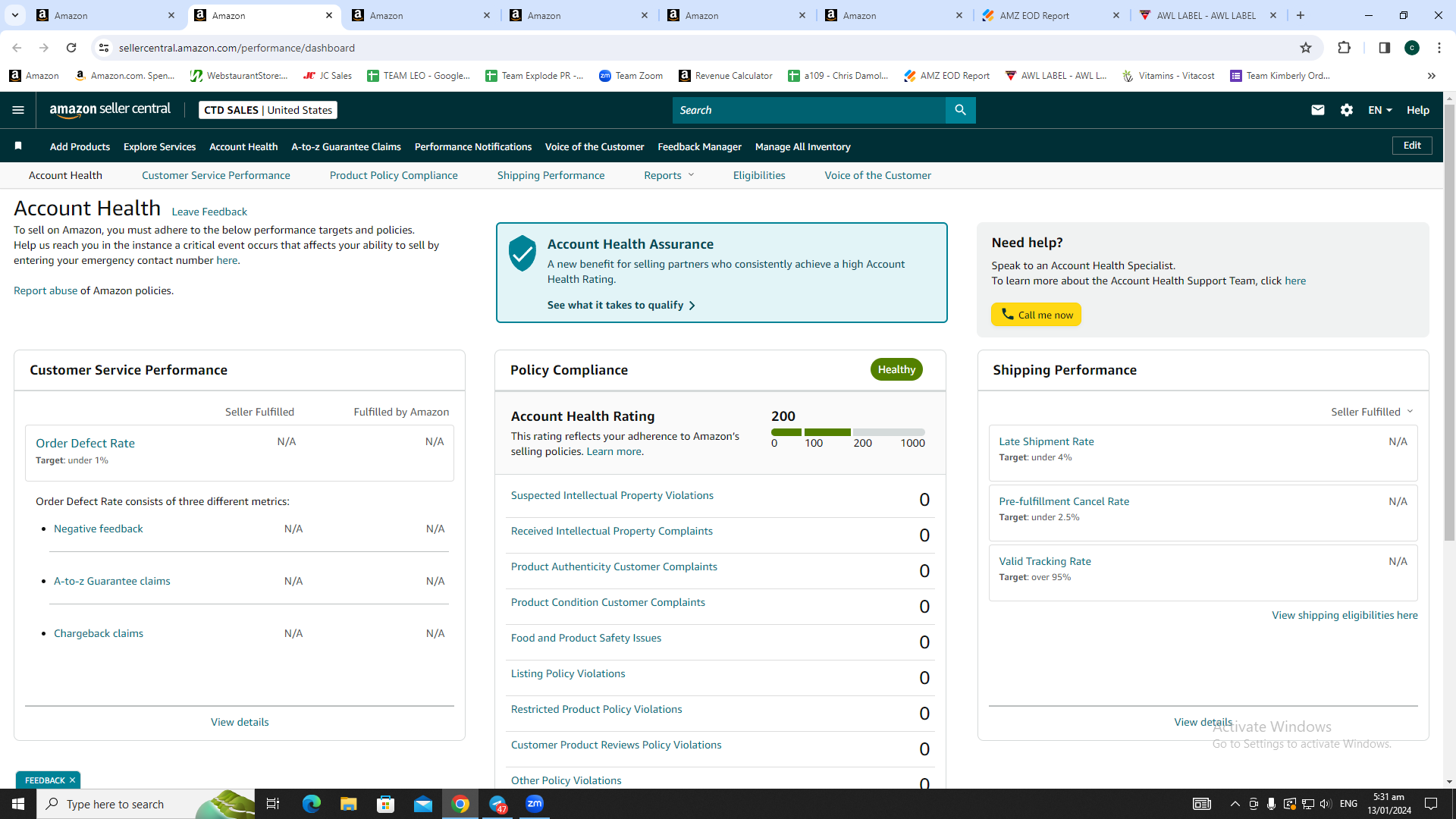
Task: Open Order Defect Rate link
Action: click(85, 443)
